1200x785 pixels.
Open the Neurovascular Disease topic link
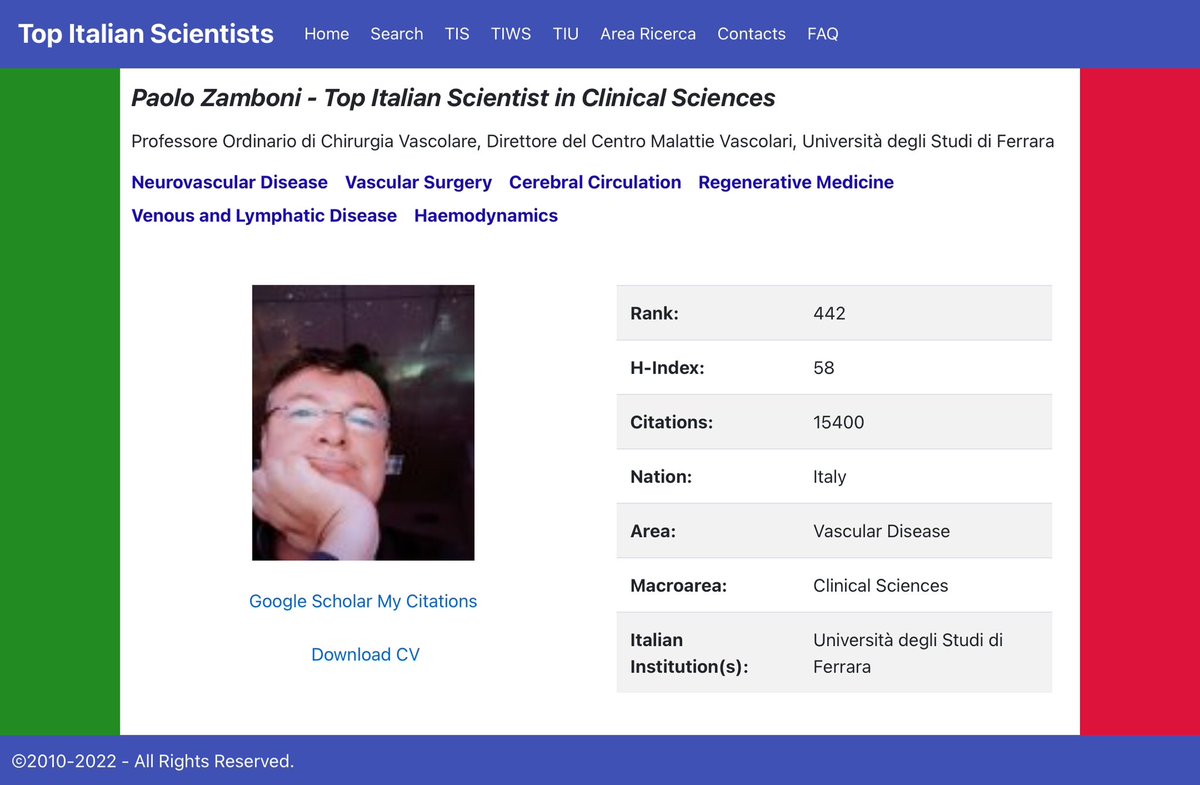coord(229,182)
